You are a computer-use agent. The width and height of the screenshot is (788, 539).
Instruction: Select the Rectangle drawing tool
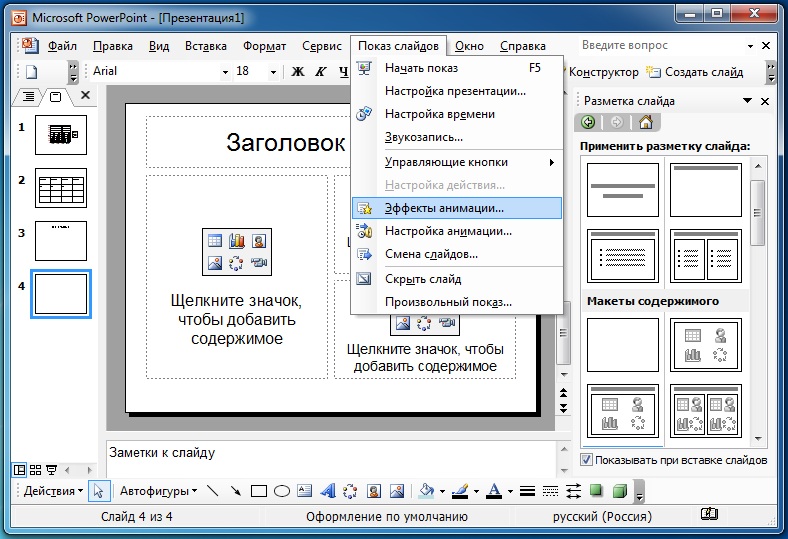coord(259,491)
